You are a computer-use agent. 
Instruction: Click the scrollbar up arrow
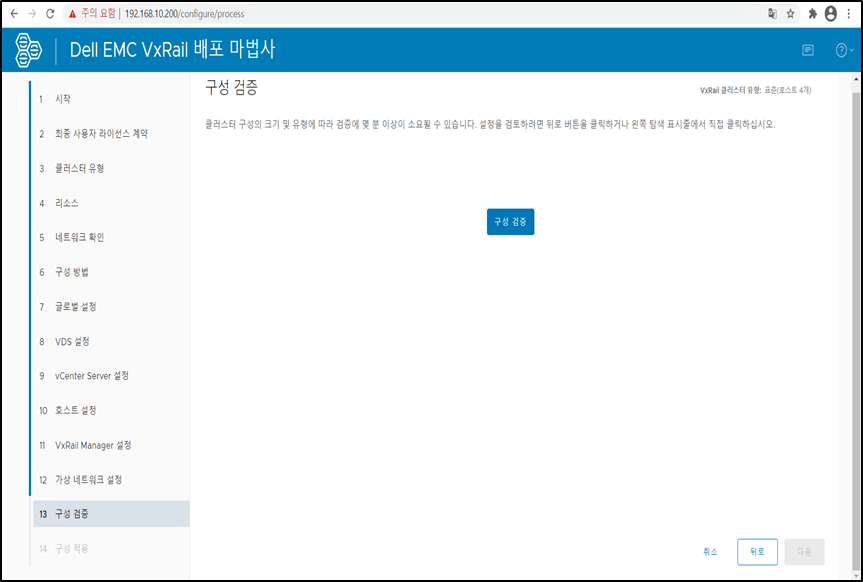click(x=856, y=79)
